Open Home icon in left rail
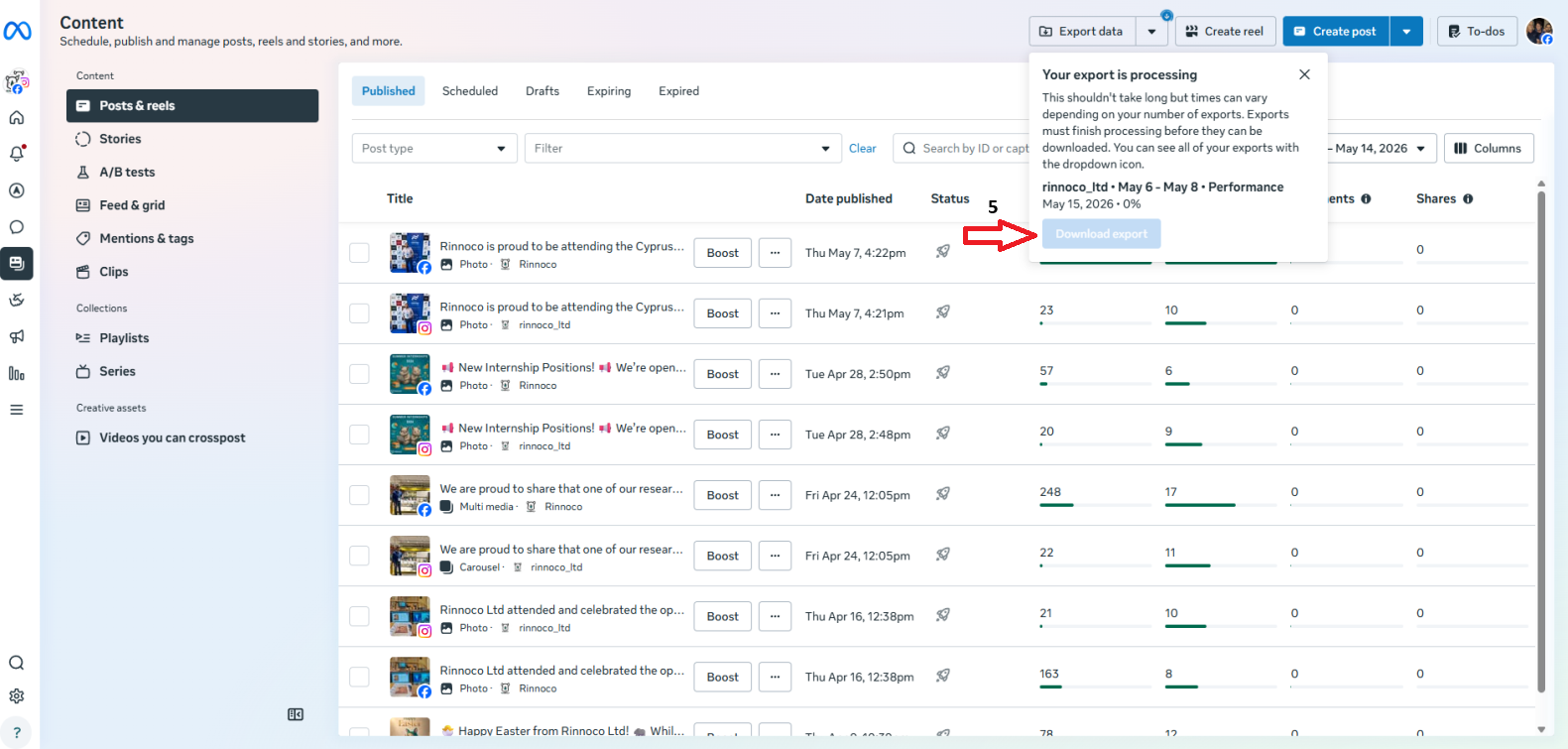 17,117
